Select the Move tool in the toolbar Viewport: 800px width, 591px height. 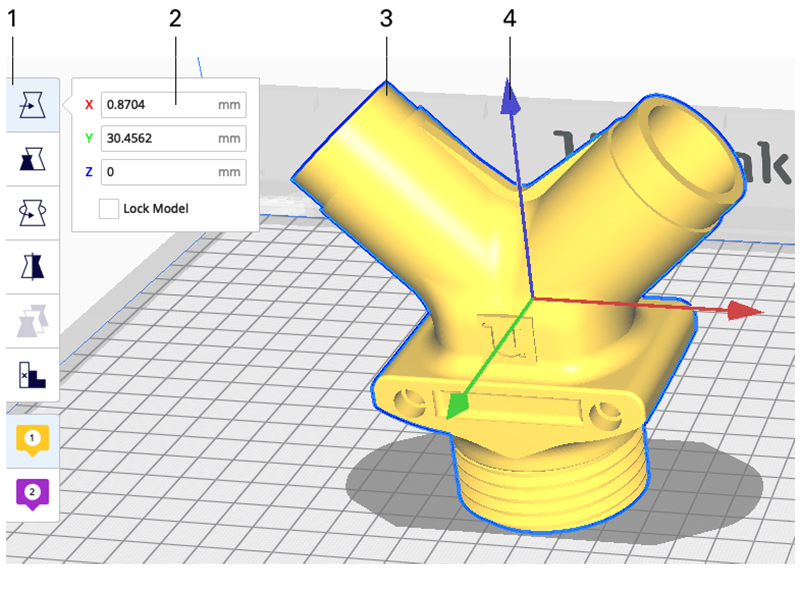click(32, 105)
